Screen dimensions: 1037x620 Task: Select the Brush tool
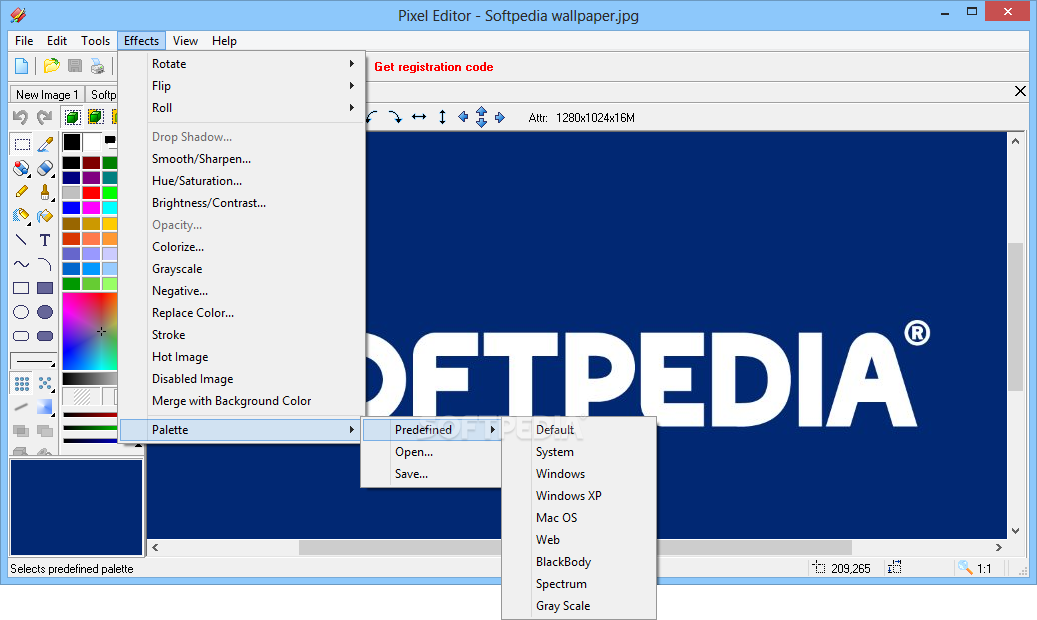coord(45,192)
